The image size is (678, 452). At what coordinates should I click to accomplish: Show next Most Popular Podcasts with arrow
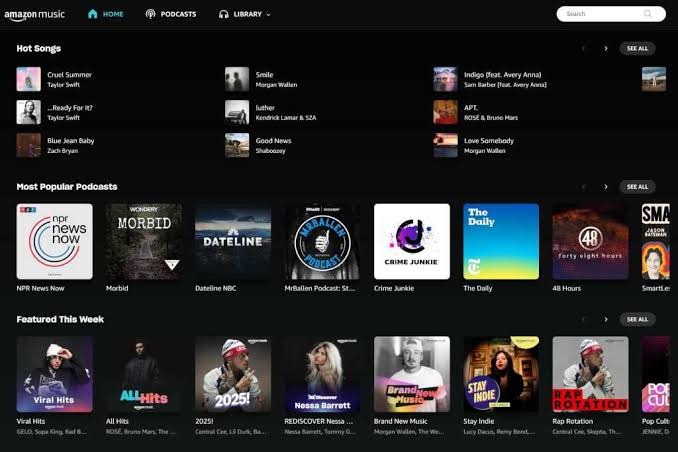pos(605,186)
